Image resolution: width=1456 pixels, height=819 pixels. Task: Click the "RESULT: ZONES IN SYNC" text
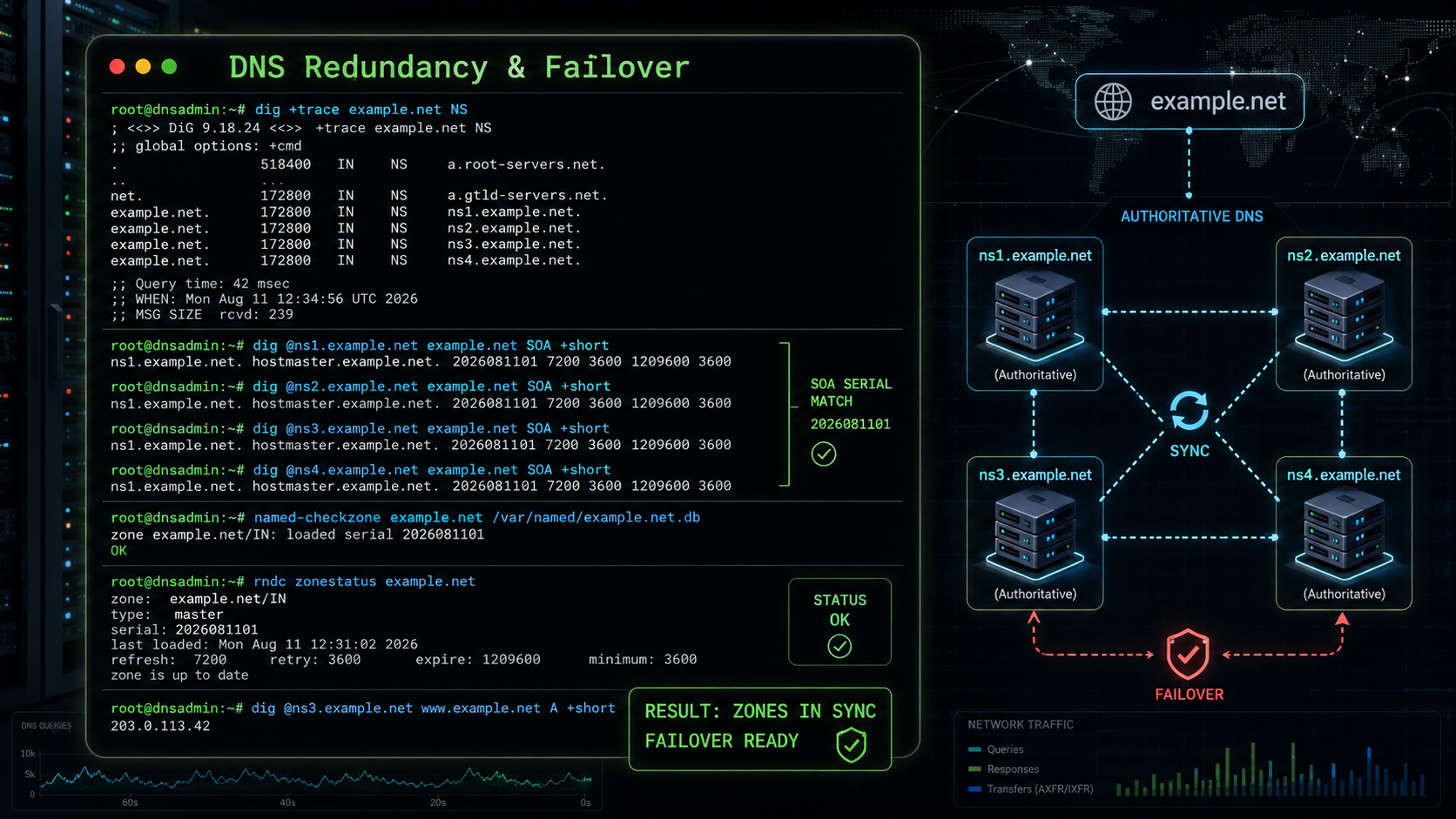pyautogui.click(x=760, y=712)
